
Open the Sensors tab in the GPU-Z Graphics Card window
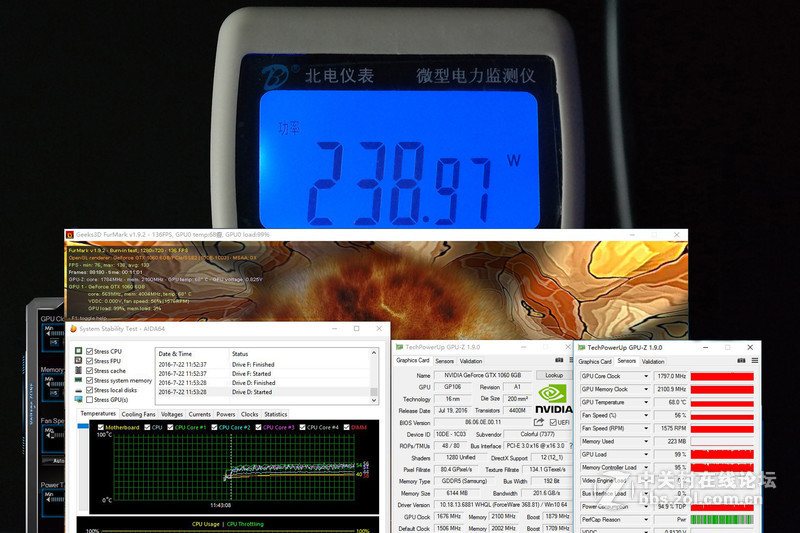(444, 361)
